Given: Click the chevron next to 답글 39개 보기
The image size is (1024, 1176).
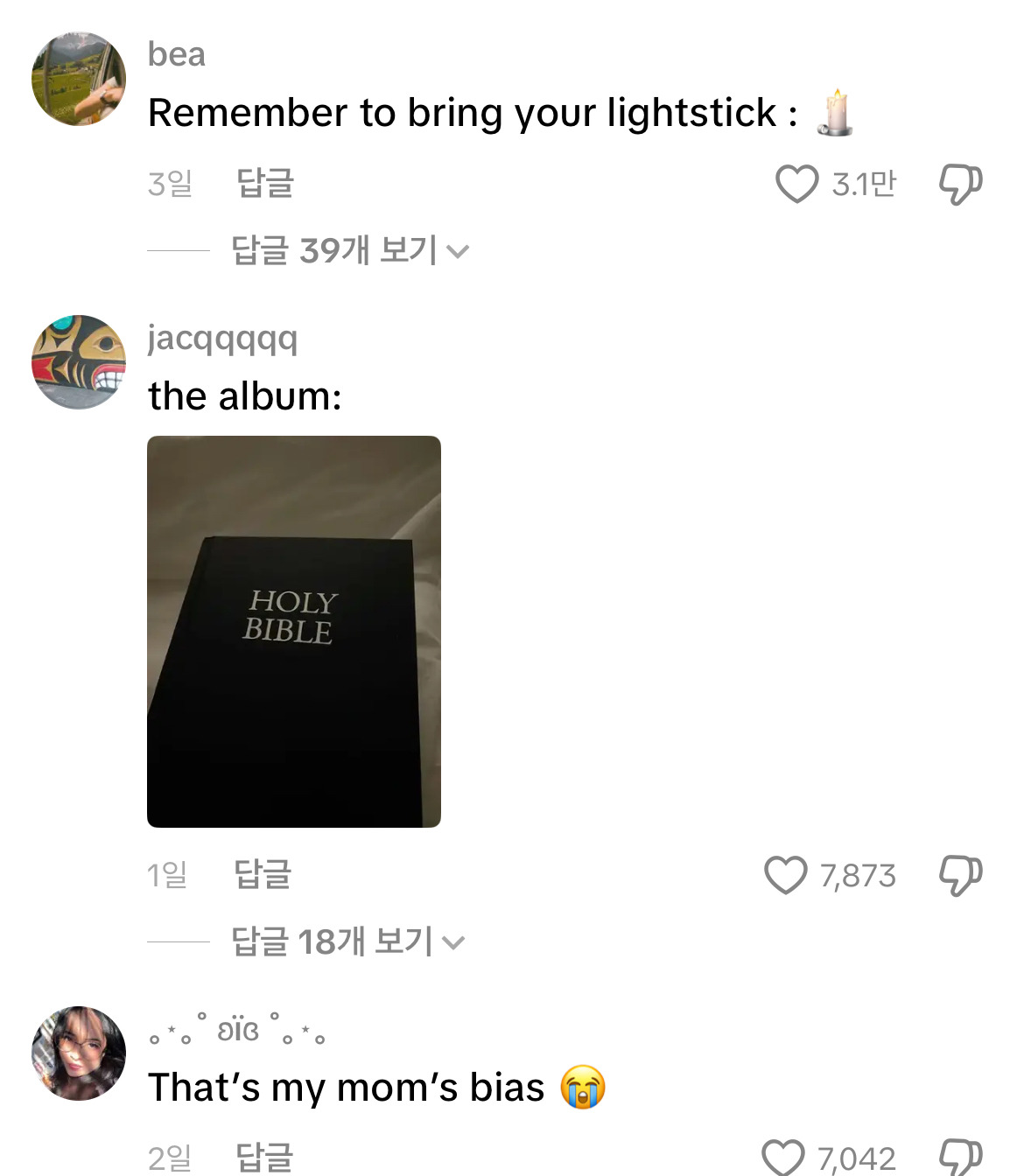Looking at the screenshot, I should coord(458,252).
